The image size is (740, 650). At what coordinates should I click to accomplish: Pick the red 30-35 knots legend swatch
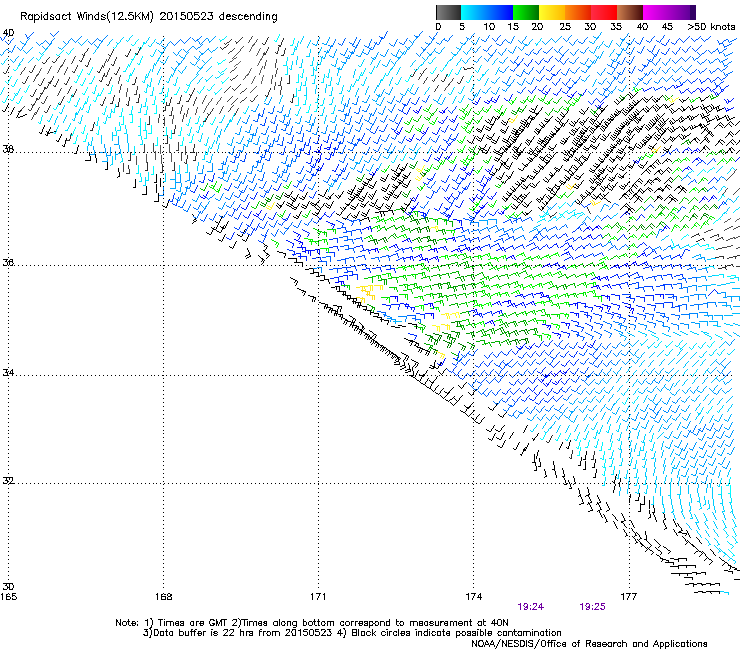coord(604,12)
